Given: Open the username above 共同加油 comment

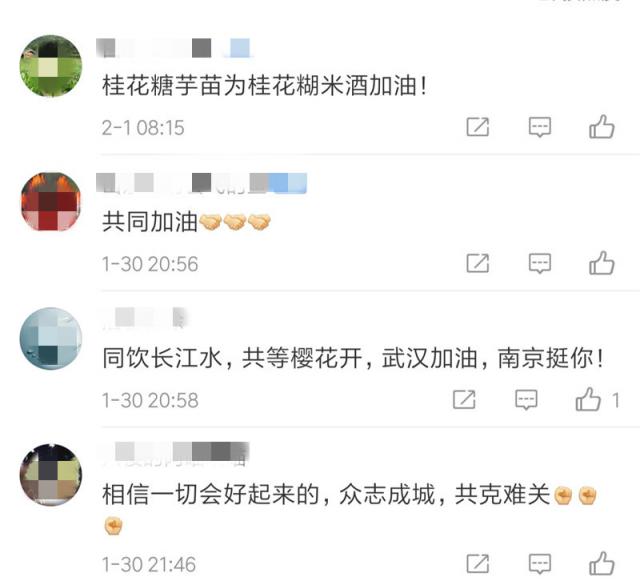Looking at the screenshot, I should [202, 182].
